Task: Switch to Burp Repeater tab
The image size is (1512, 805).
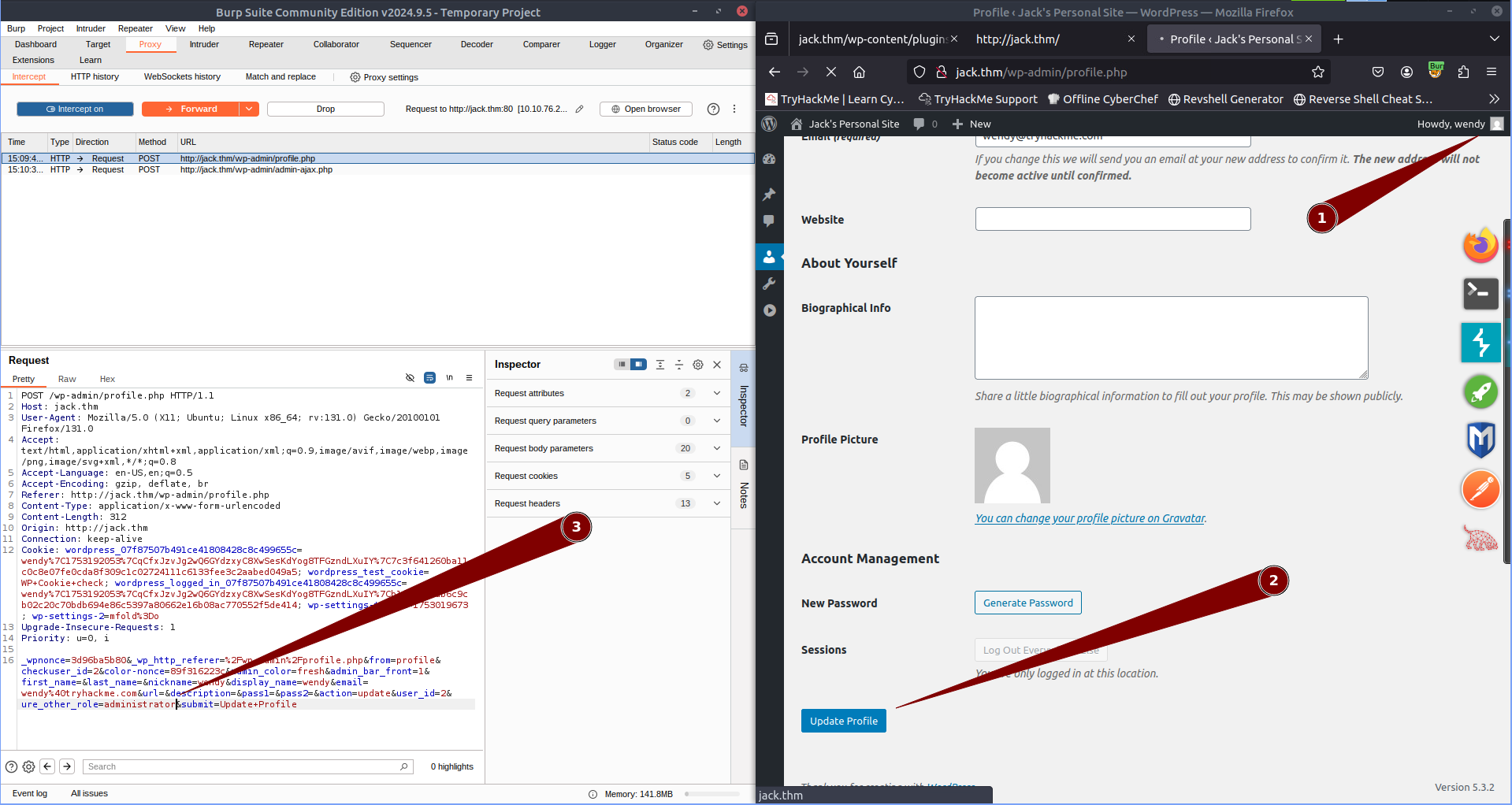Action: (x=266, y=44)
